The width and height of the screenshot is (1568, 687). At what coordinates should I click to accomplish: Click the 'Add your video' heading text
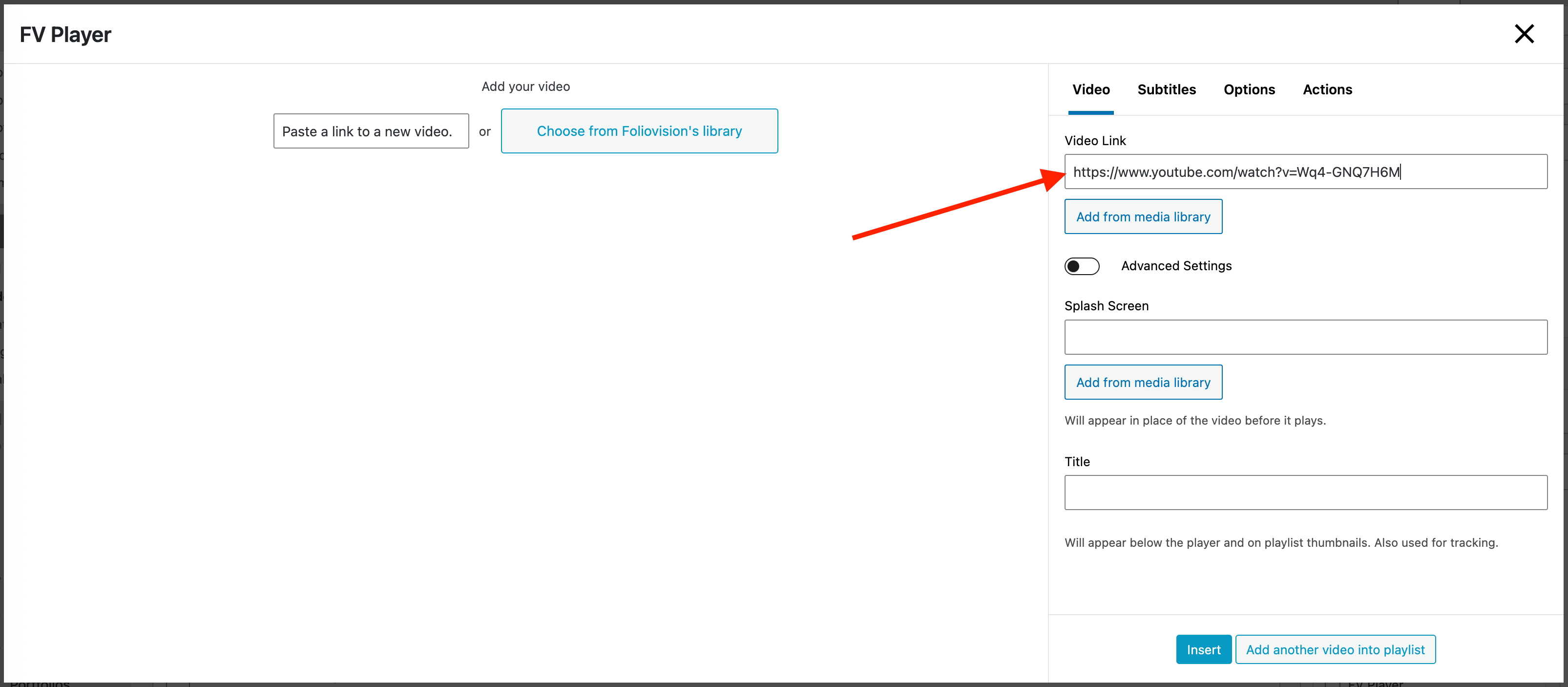pyautogui.click(x=525, y=86)
